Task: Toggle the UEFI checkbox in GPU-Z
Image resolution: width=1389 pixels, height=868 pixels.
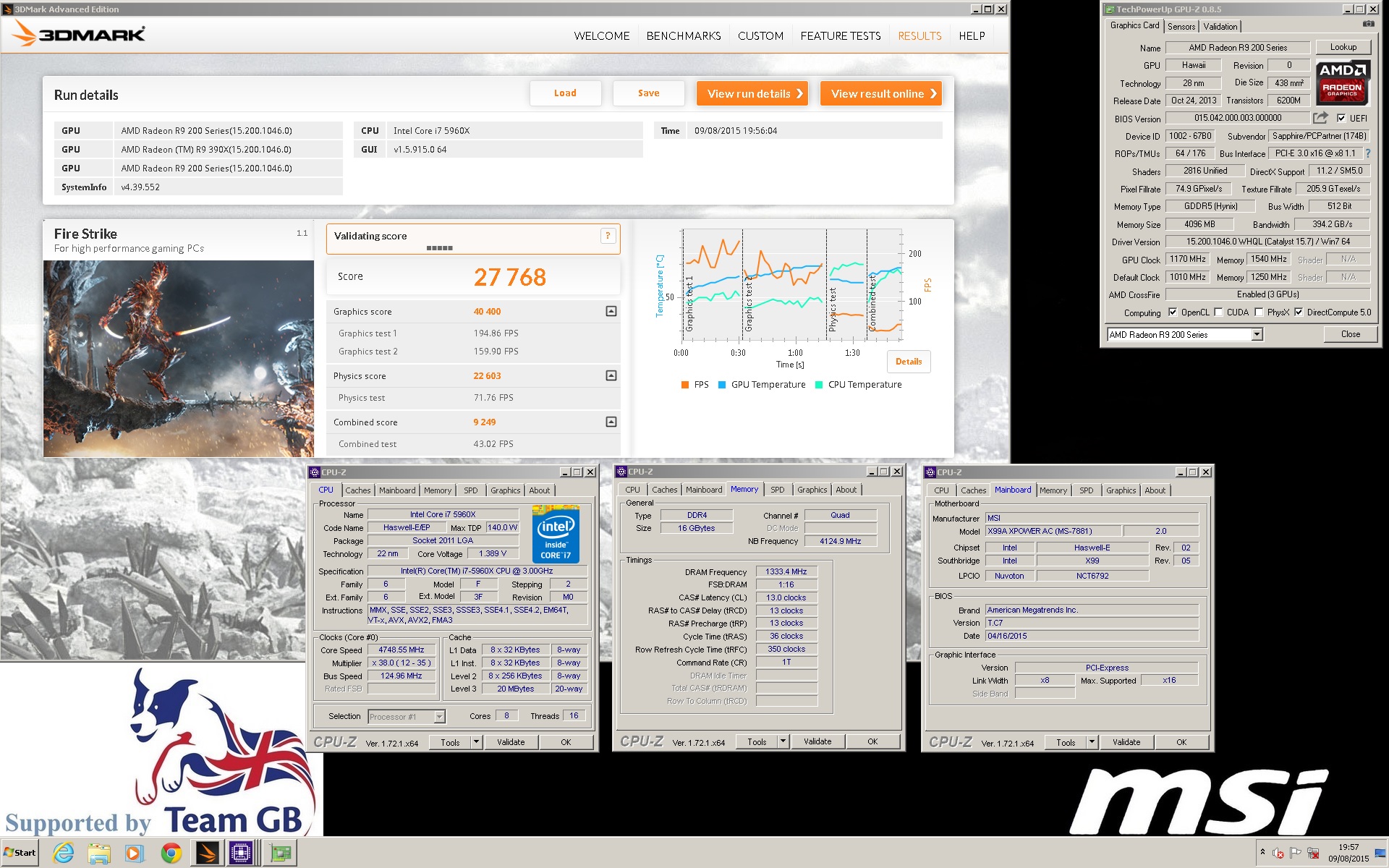Action: click(x=1341, y=118)
